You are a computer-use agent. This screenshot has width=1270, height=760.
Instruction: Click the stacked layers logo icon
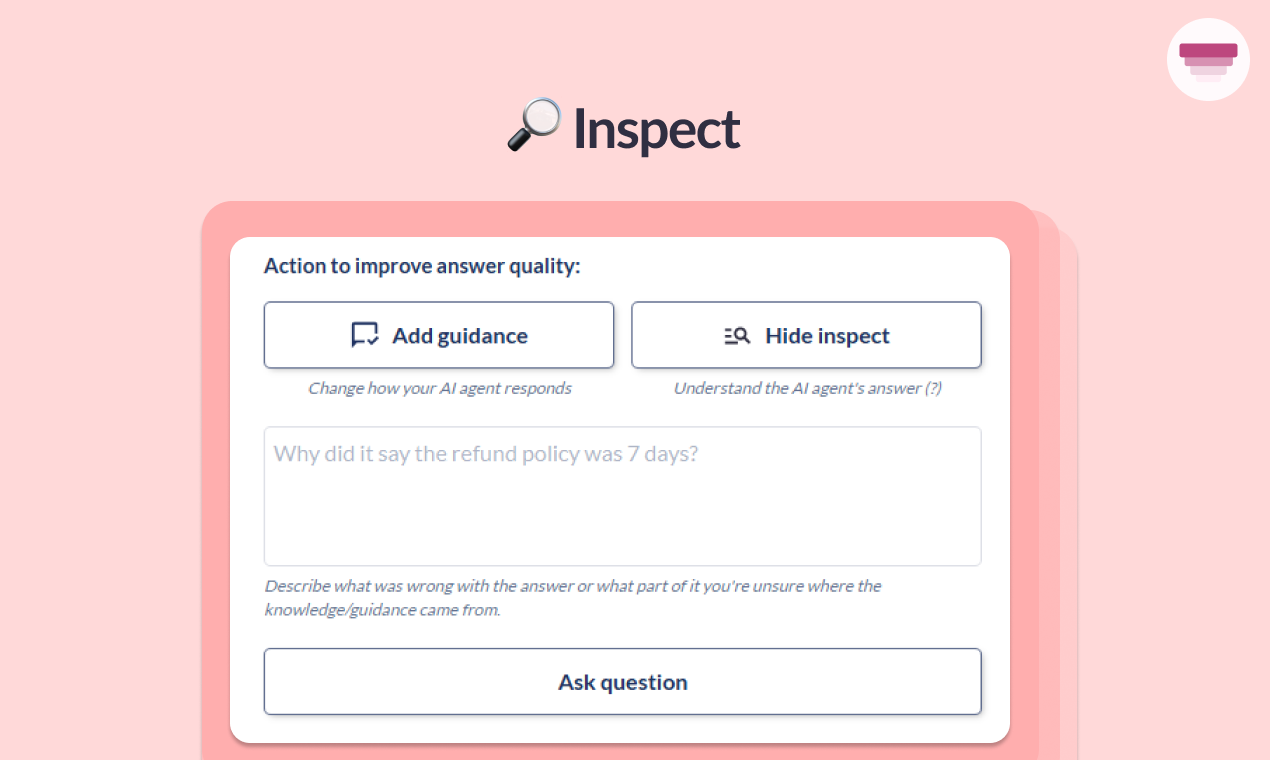coord(1208,59)
